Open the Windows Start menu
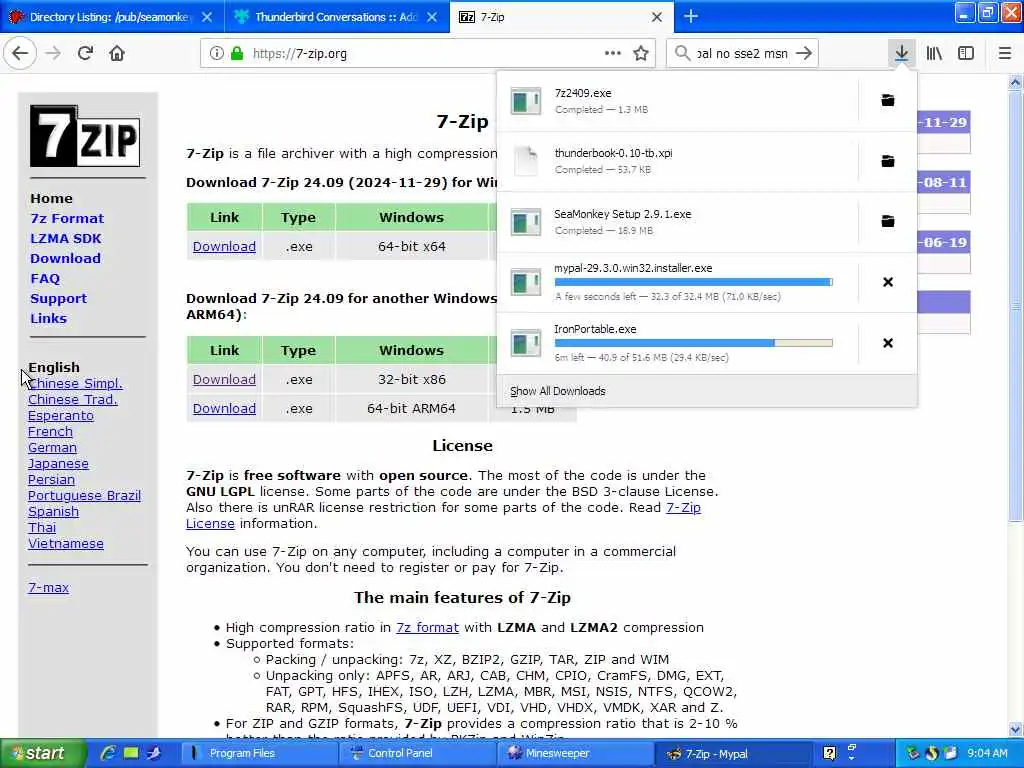This screenshot has width=1024, height=768. coord(42,754)
